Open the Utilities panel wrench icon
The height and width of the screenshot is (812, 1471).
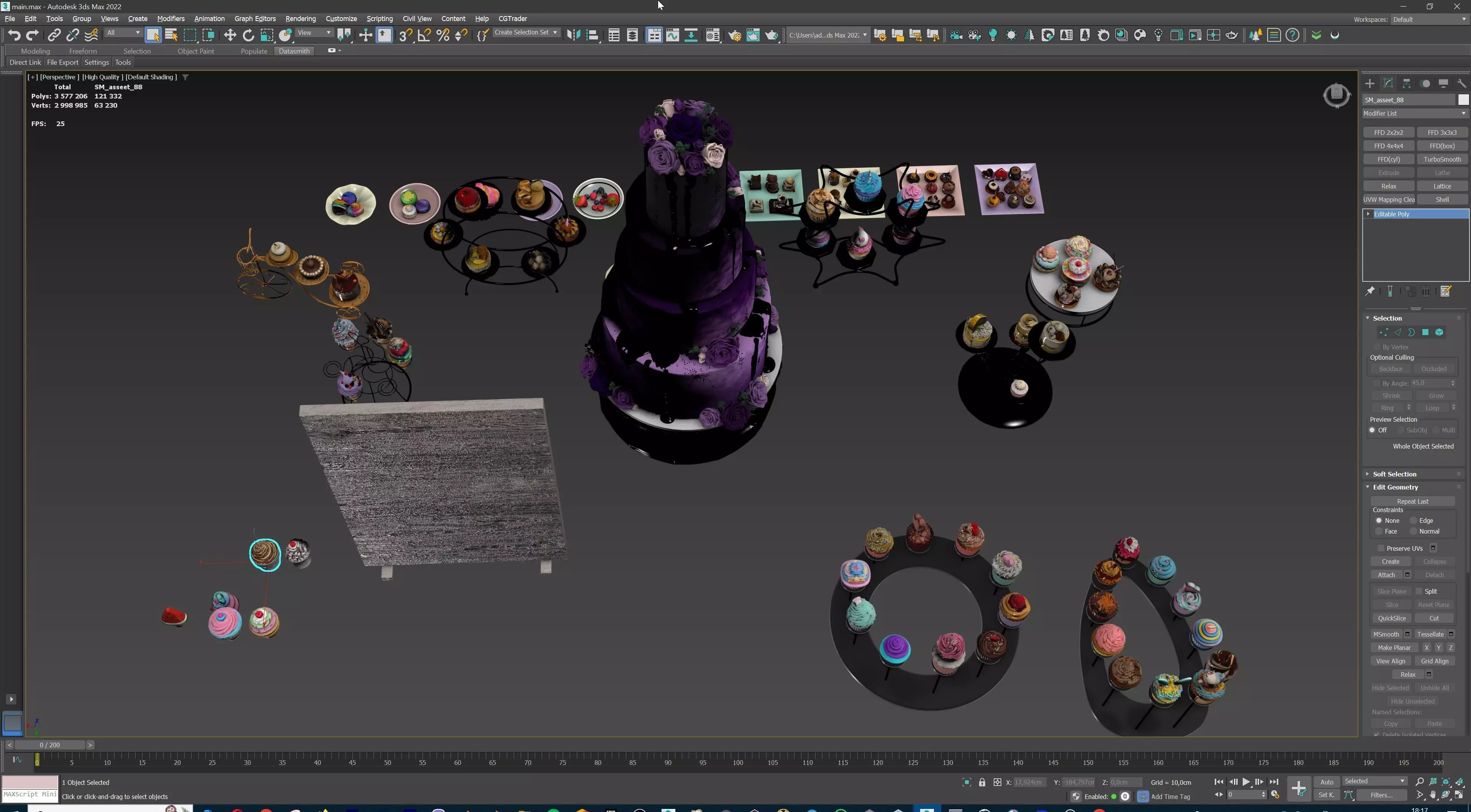[1461, 83]
